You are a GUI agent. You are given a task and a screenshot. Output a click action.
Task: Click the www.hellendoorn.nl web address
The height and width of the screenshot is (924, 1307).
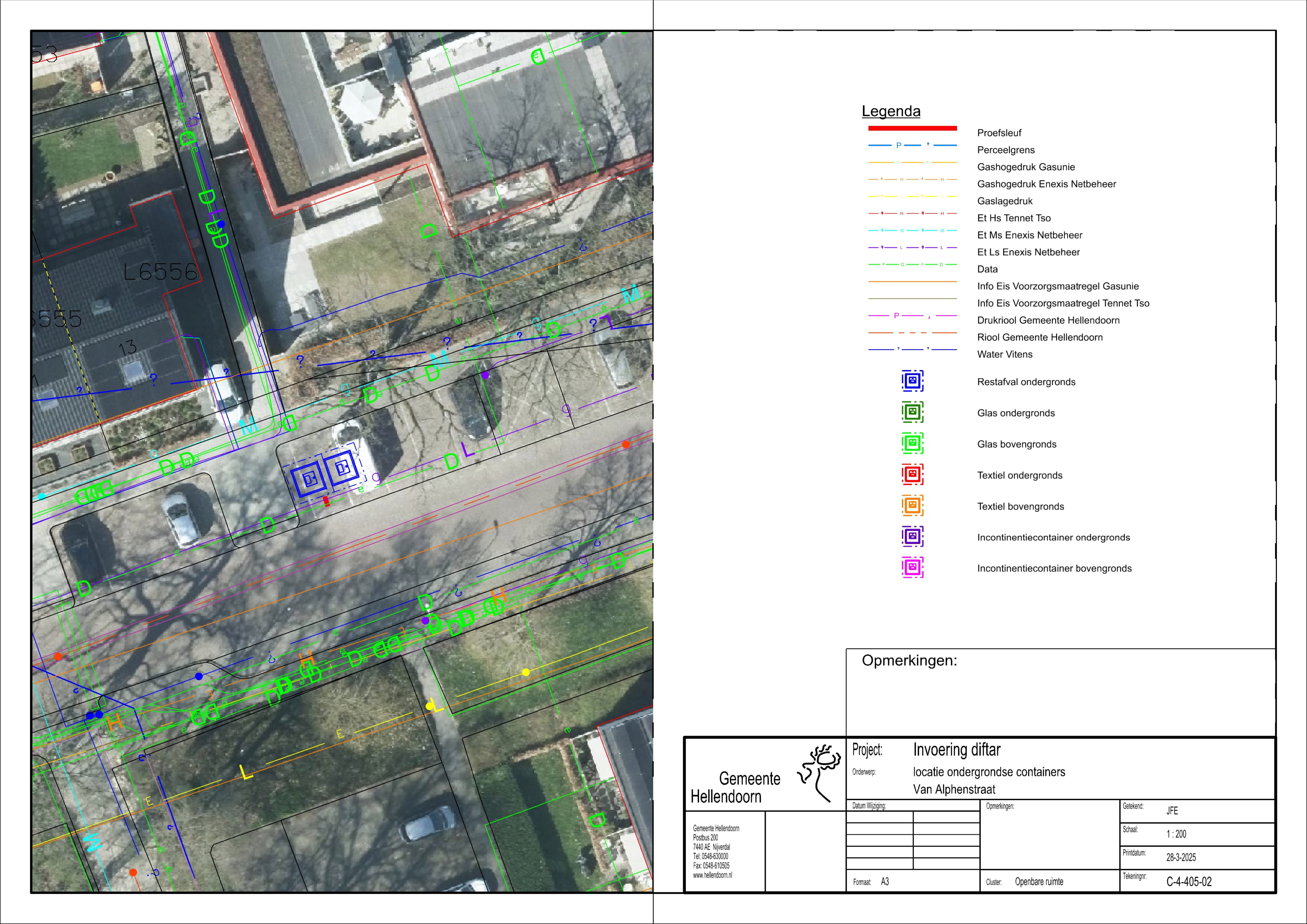(712, 875)
